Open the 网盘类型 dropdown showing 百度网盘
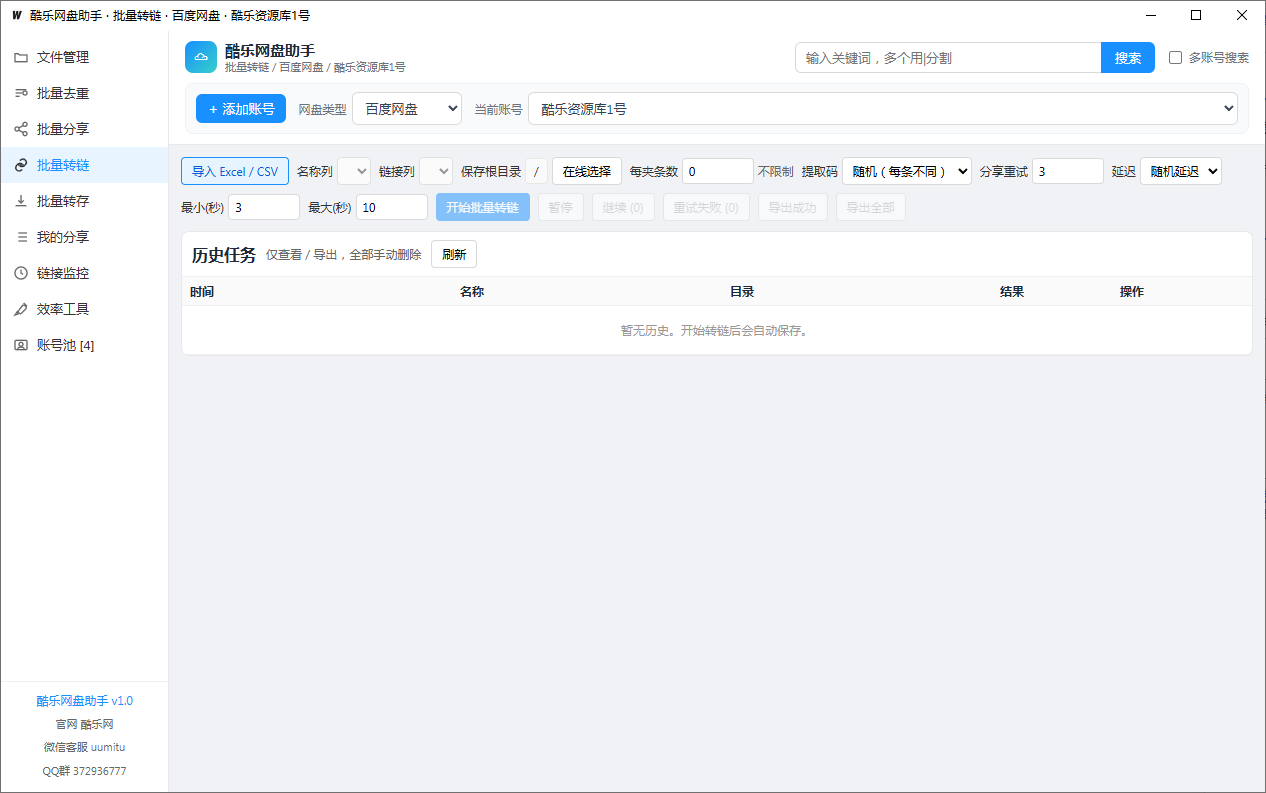1266x793 pixels. click(407, 109)
